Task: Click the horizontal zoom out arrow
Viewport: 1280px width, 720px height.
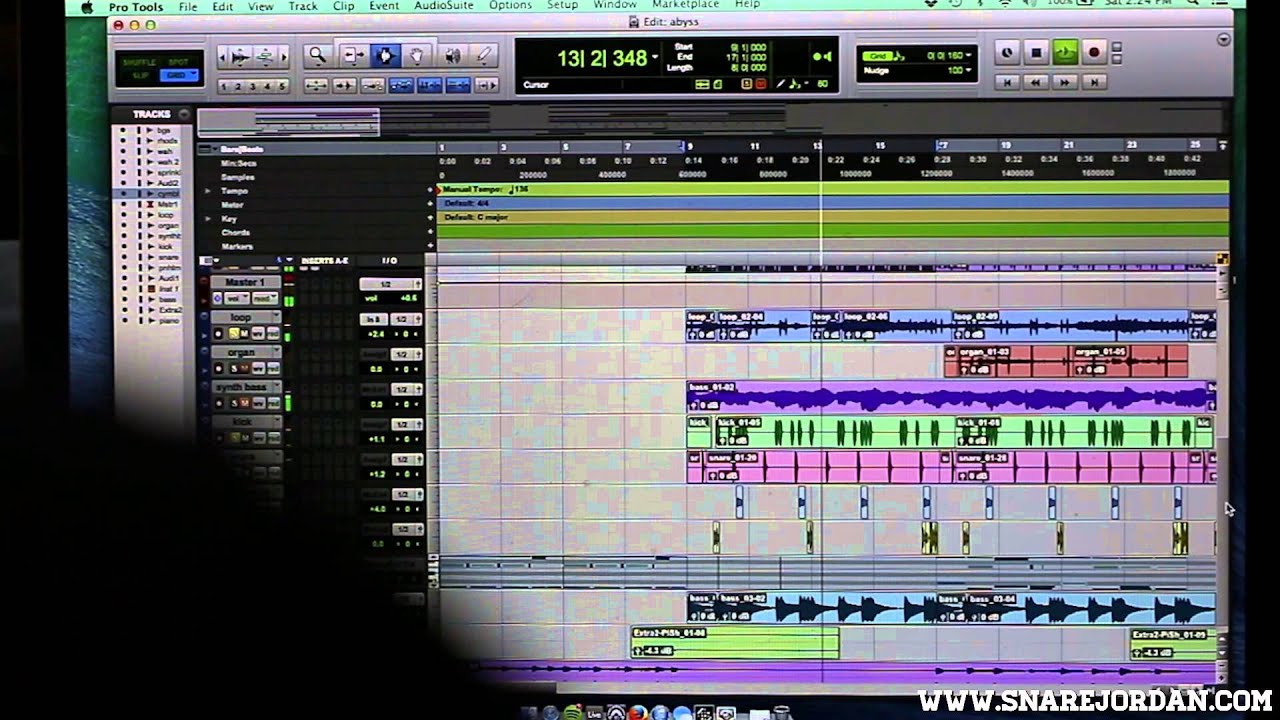Action: tap(223, 56)
